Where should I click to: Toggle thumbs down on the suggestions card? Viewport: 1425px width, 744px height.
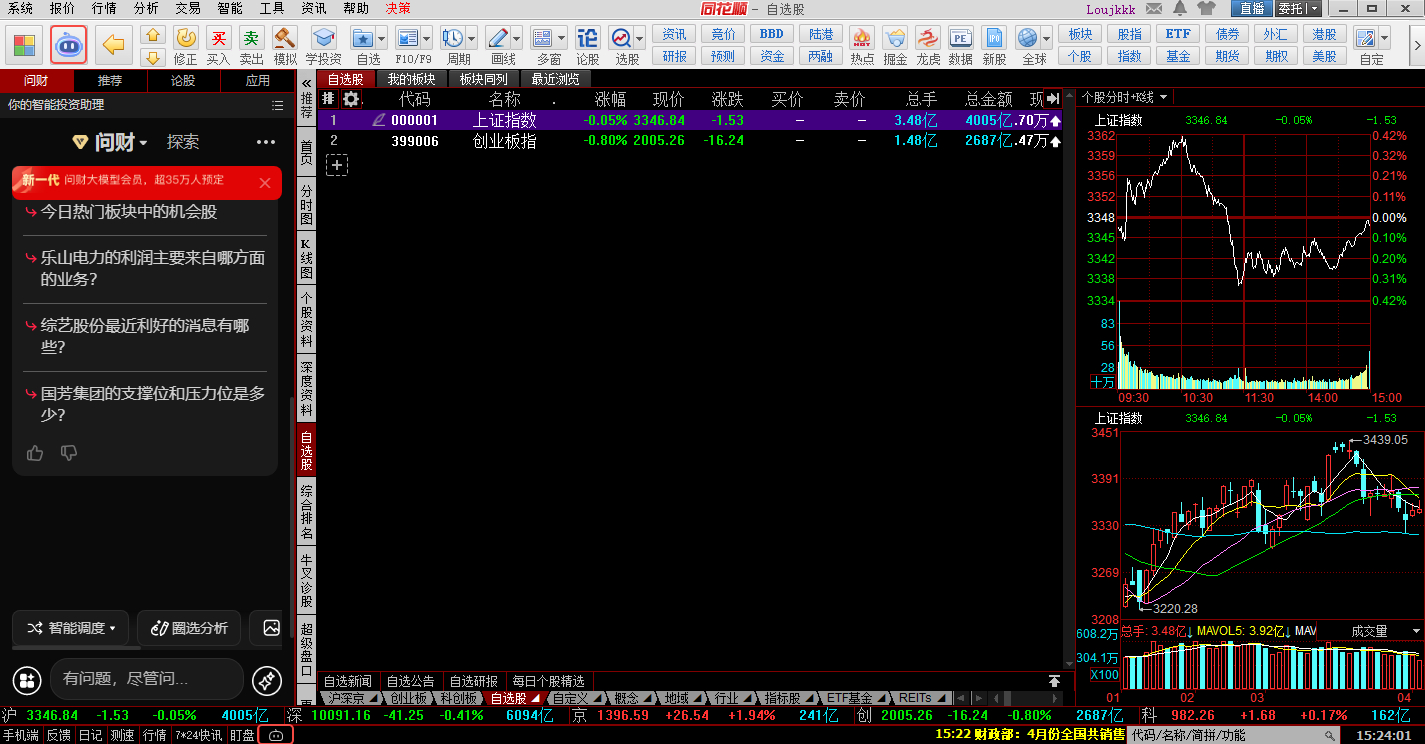[x=69, y=453]
